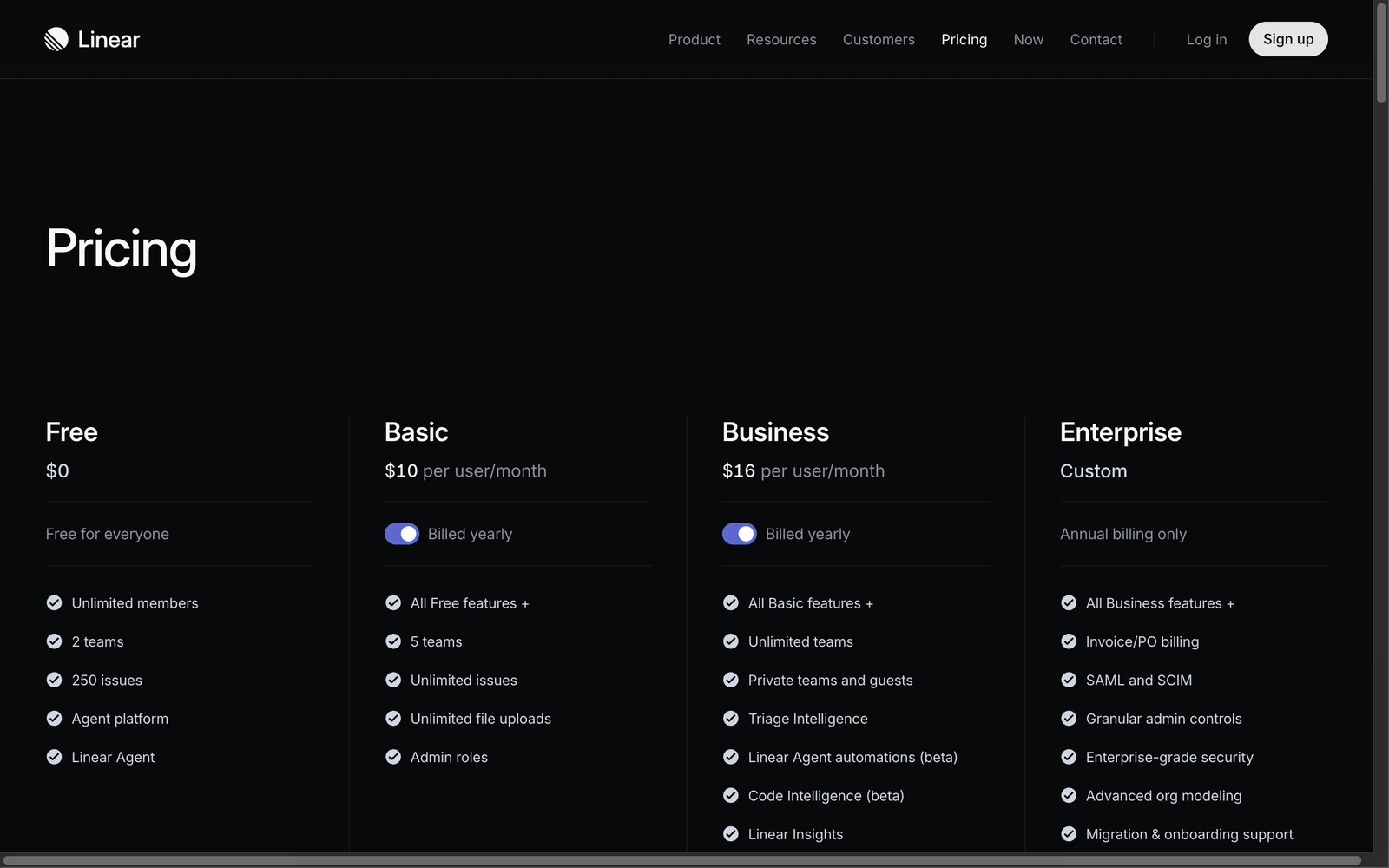The width and height of the screenshot is (1389, 868).
Task: Click the Business plan title
Action: (x=775, y=431)
